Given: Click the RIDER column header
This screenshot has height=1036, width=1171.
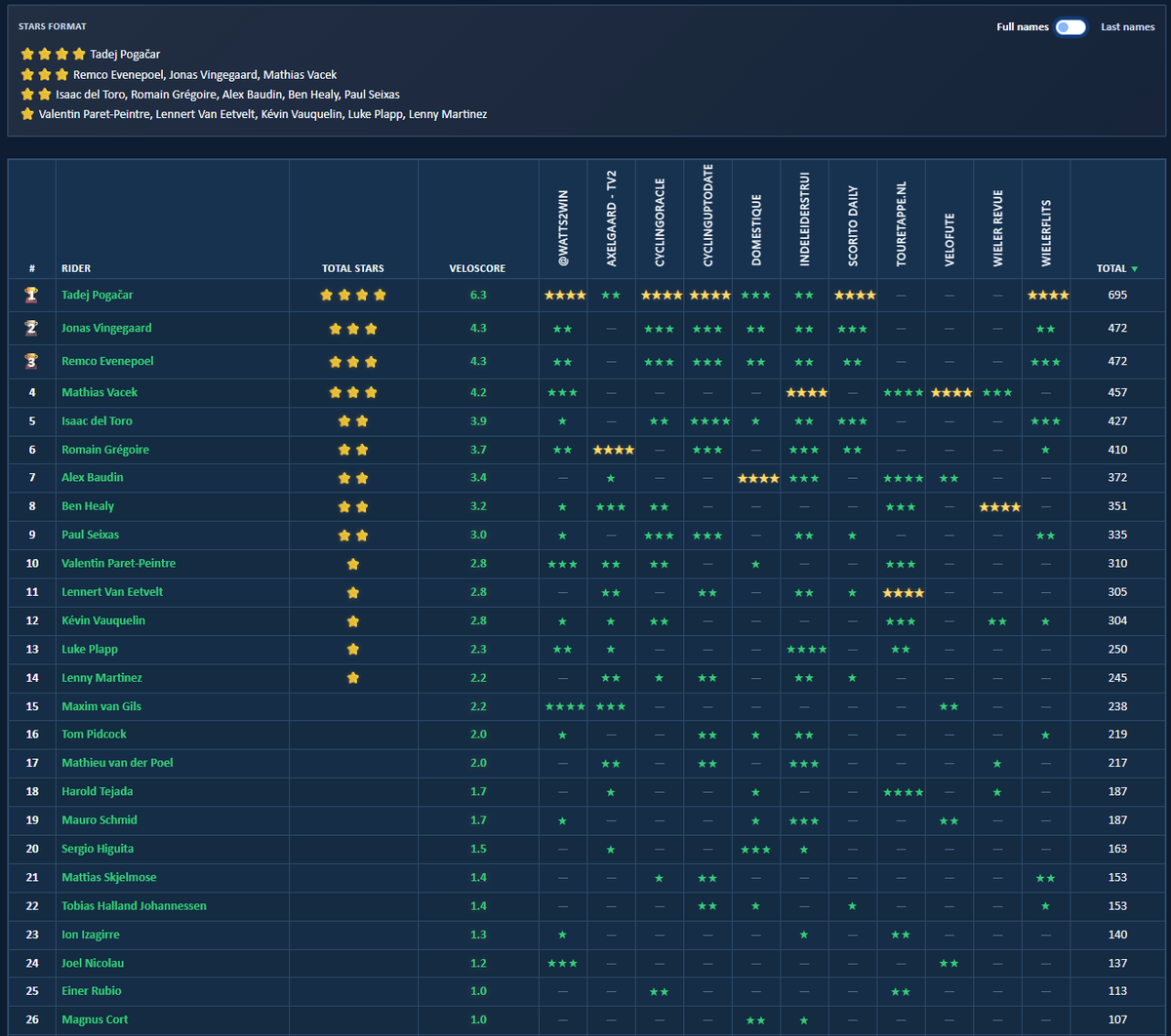Looking at the screenshot, I should point(76,268).
